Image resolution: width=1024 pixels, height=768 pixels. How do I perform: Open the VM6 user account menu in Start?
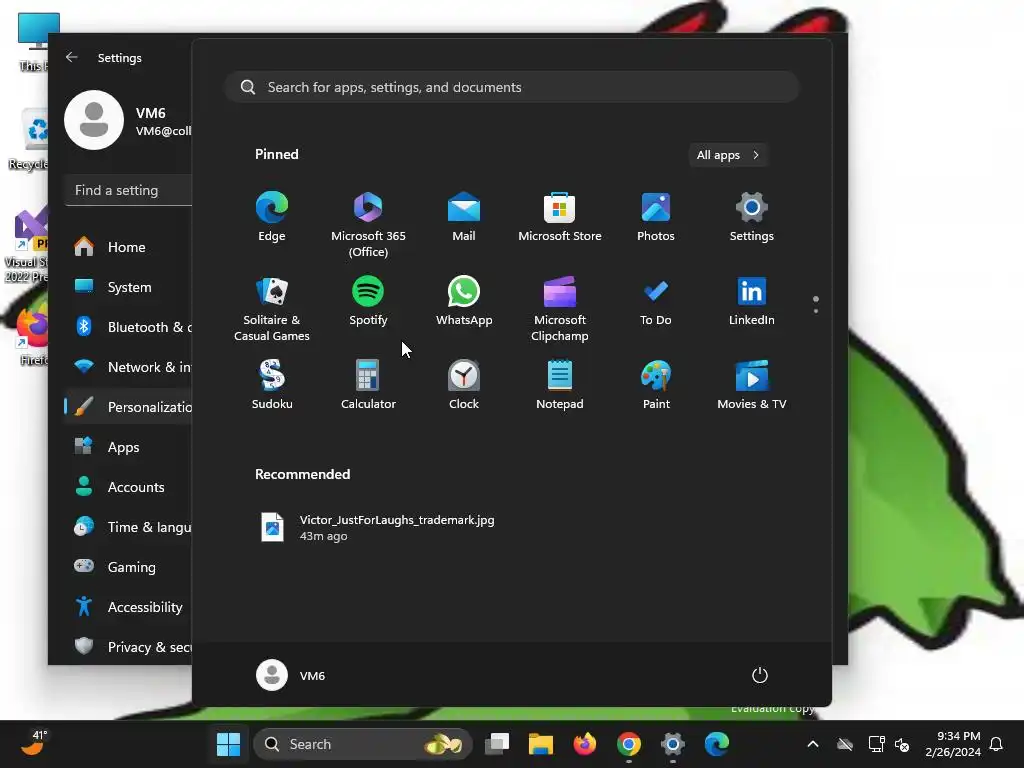coord(291,675)
